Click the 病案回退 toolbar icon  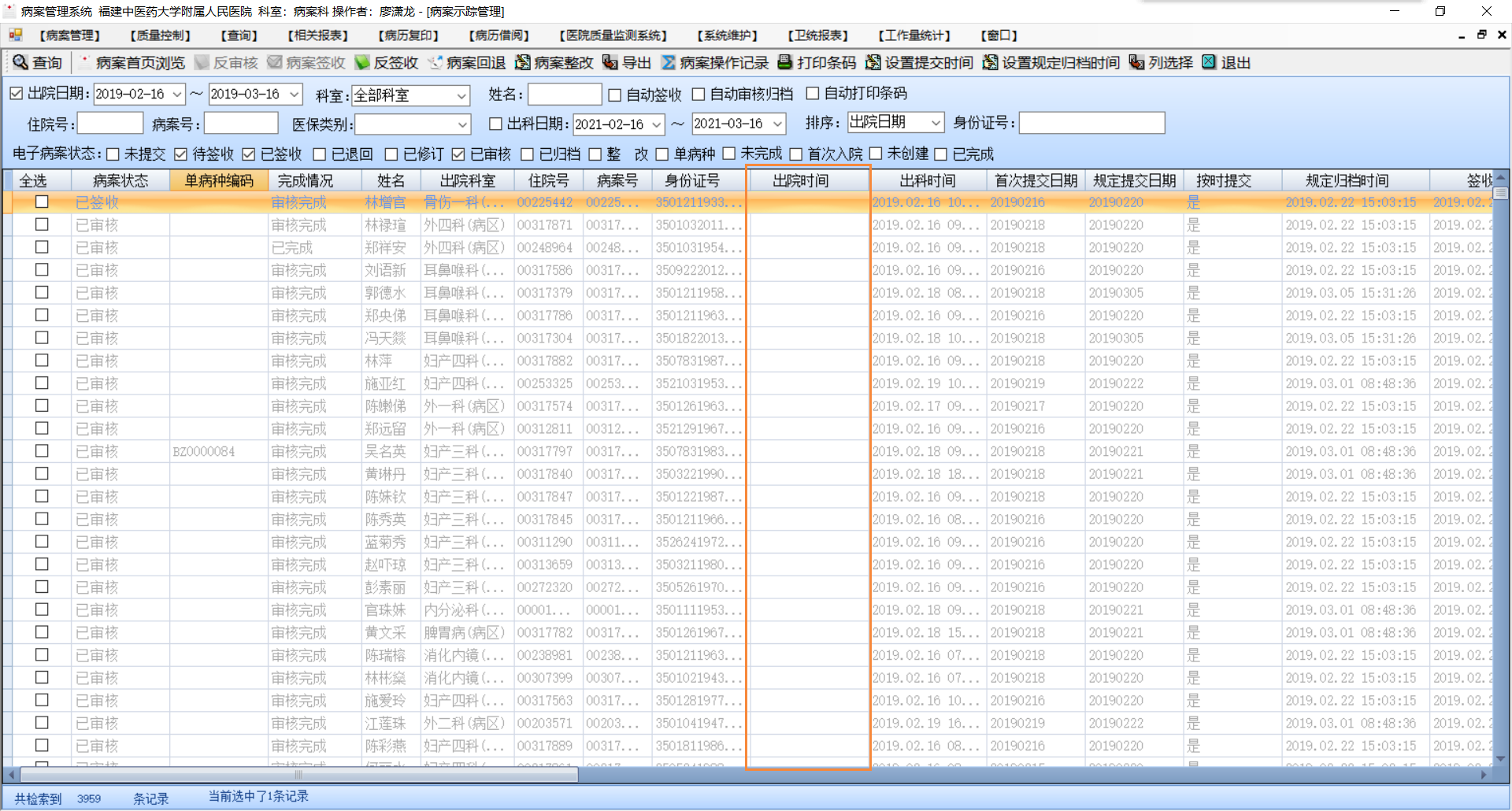click(x=435, y=62)
